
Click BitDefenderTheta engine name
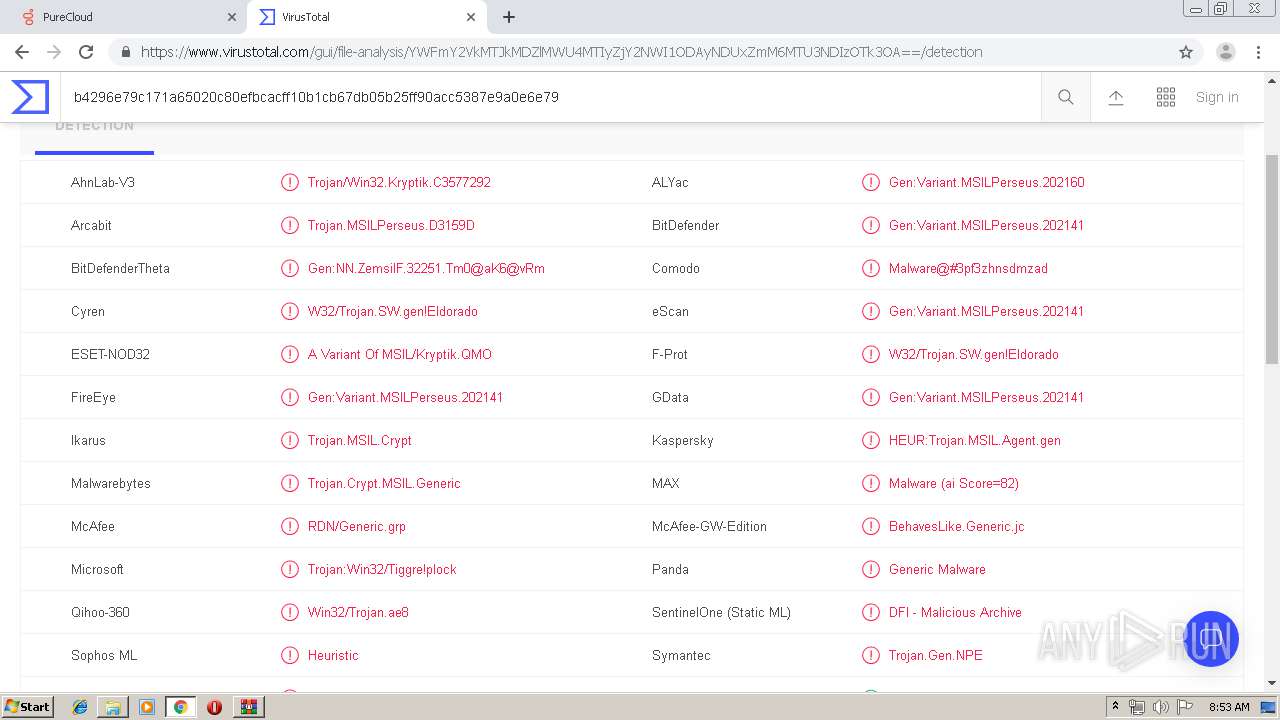click(120, 268)
